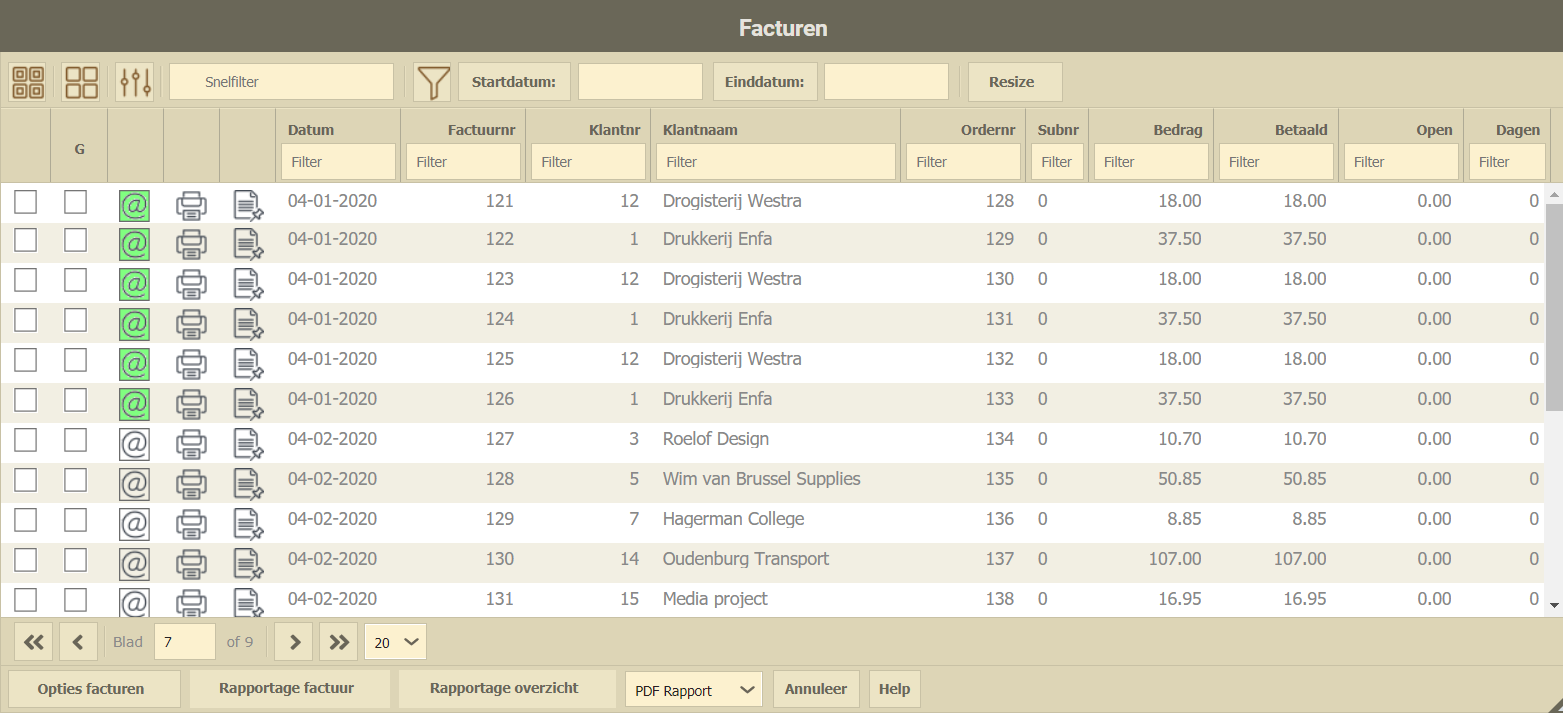Toggle the G column checkbox for invoice 125
The height and width of the screenshot is (713, 1563).
(x=76, y=360)
